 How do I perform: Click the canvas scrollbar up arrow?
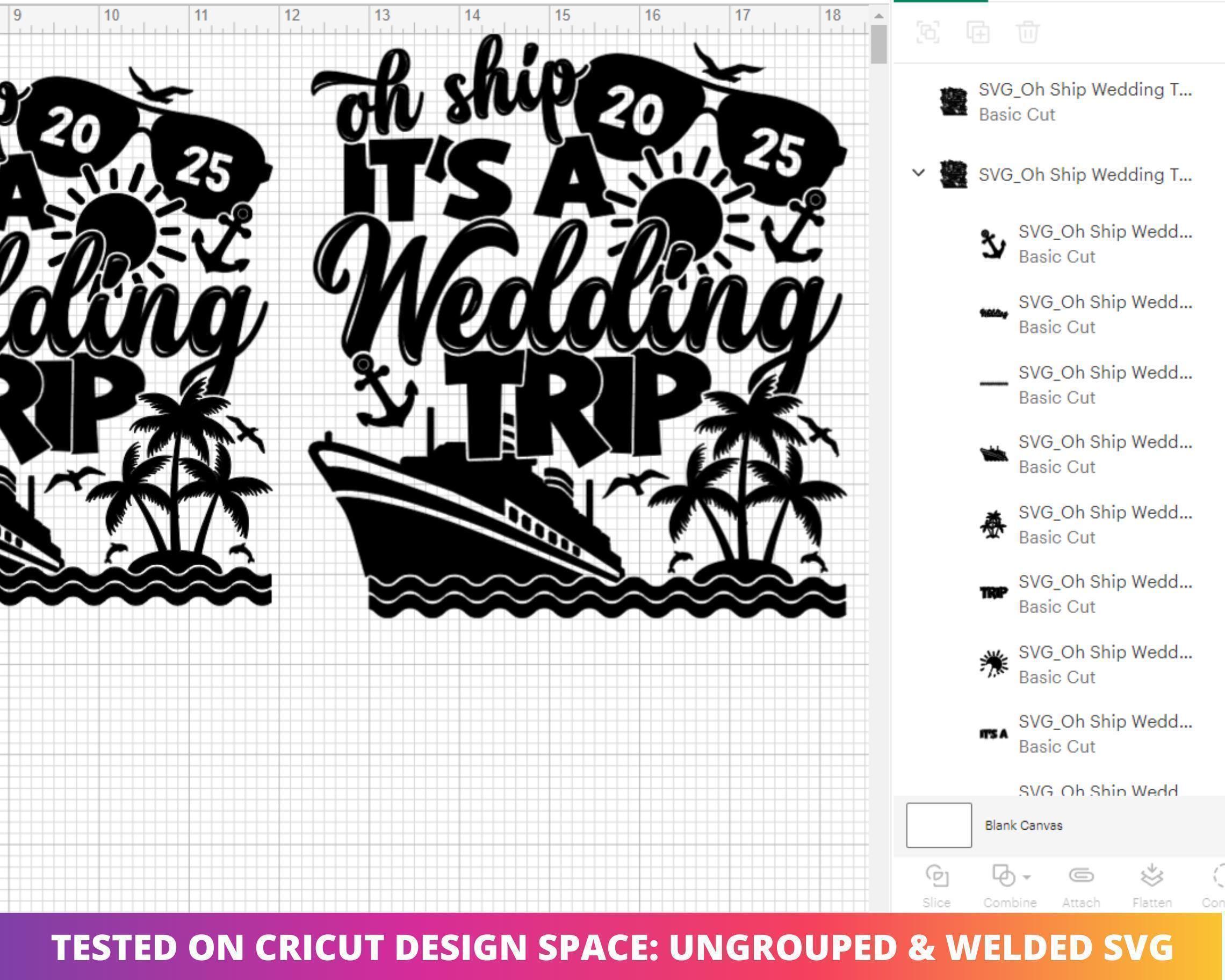coord(878,16)
